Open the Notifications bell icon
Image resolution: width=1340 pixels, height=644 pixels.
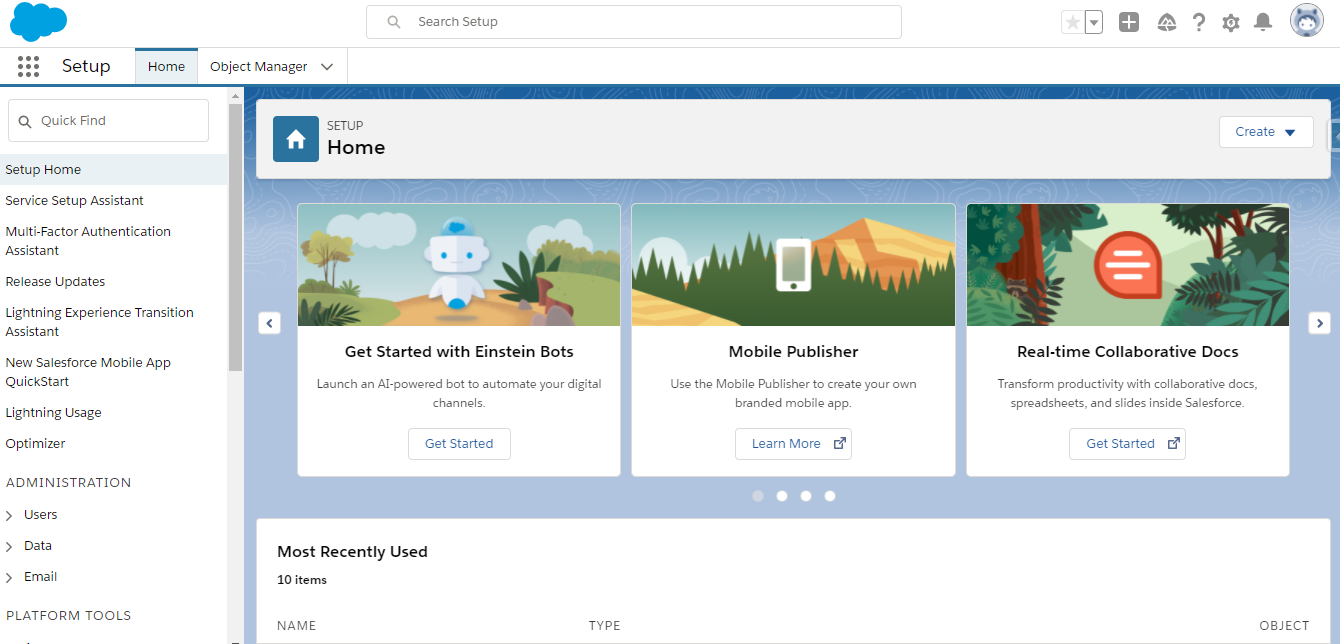coord(1263,22)
